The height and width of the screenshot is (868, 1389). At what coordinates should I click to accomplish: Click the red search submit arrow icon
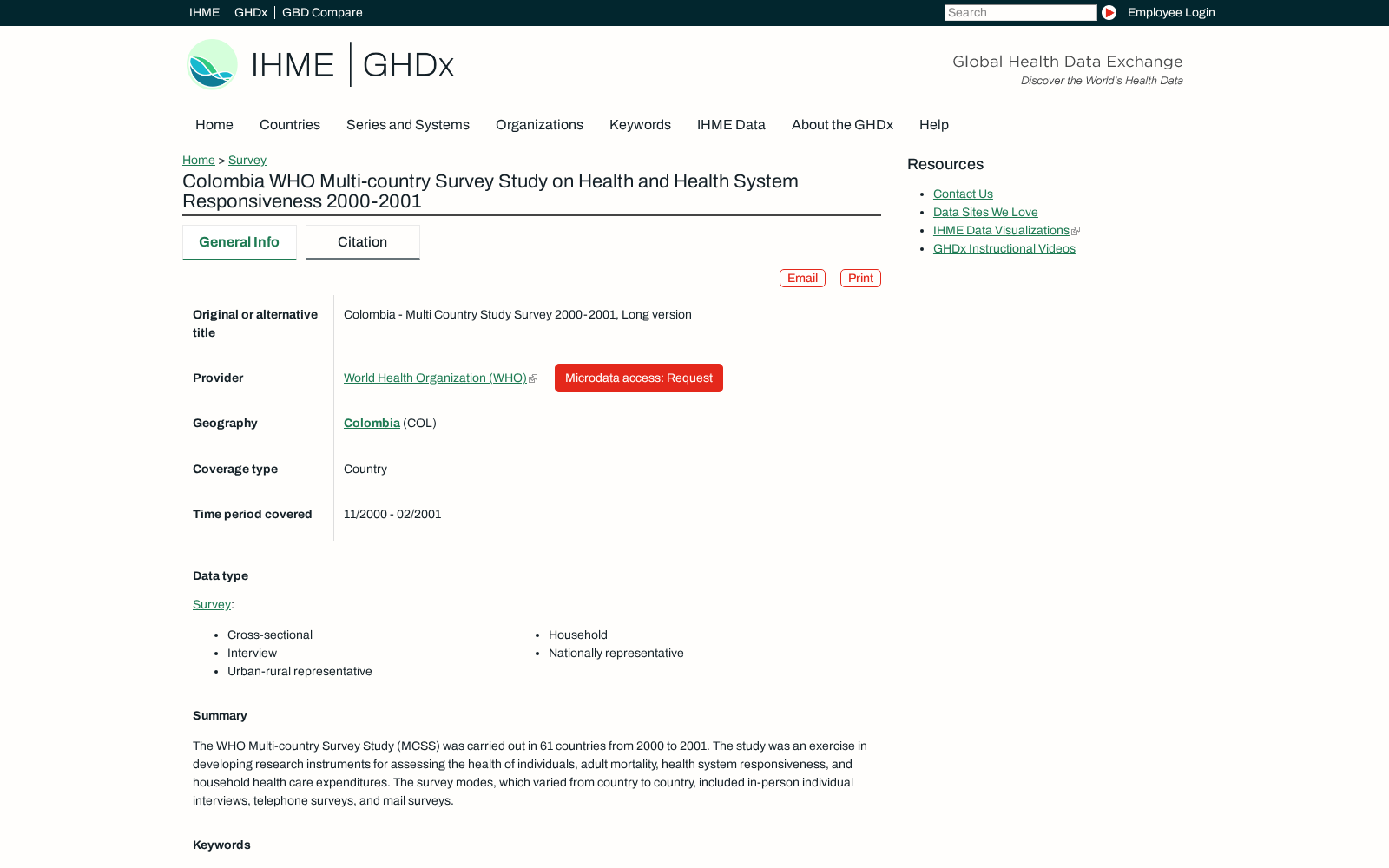click(1109, 13)
